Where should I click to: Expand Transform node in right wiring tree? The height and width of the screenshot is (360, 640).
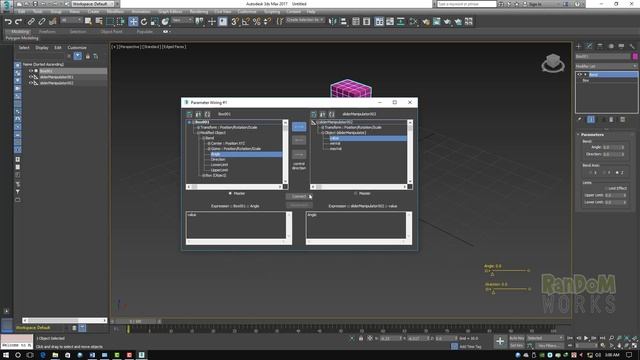(x=322, y=127)
